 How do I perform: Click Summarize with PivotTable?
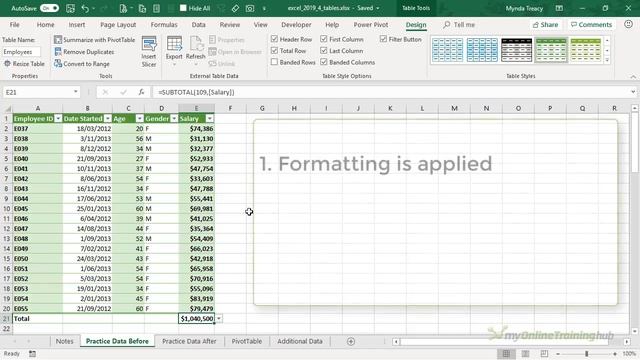(x=95, y=40)
